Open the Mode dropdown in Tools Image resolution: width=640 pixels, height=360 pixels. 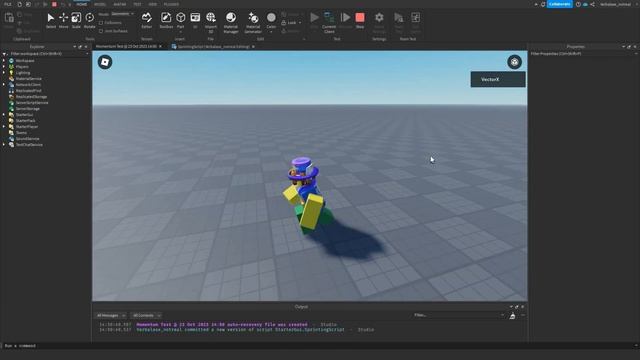point(122,14)
